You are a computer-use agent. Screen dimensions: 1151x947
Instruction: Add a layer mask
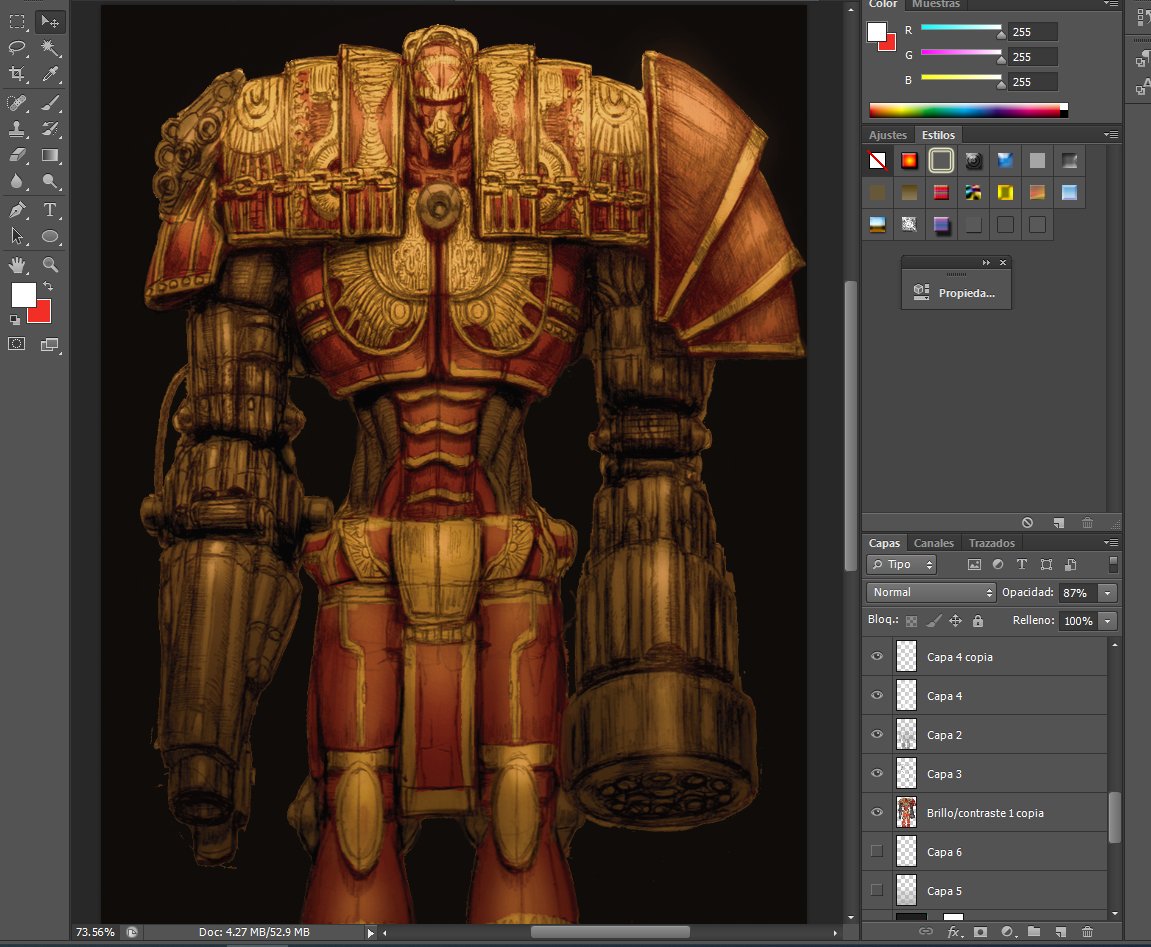tap(980, 932)
